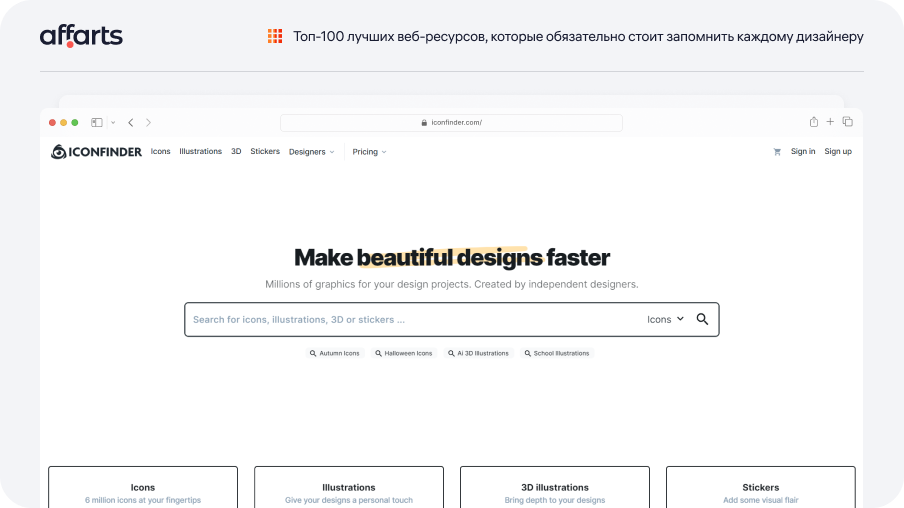Viewport: 904px width, 508px height.
Task: Expand the sidebar options chevron
Action: coord(113,122)
